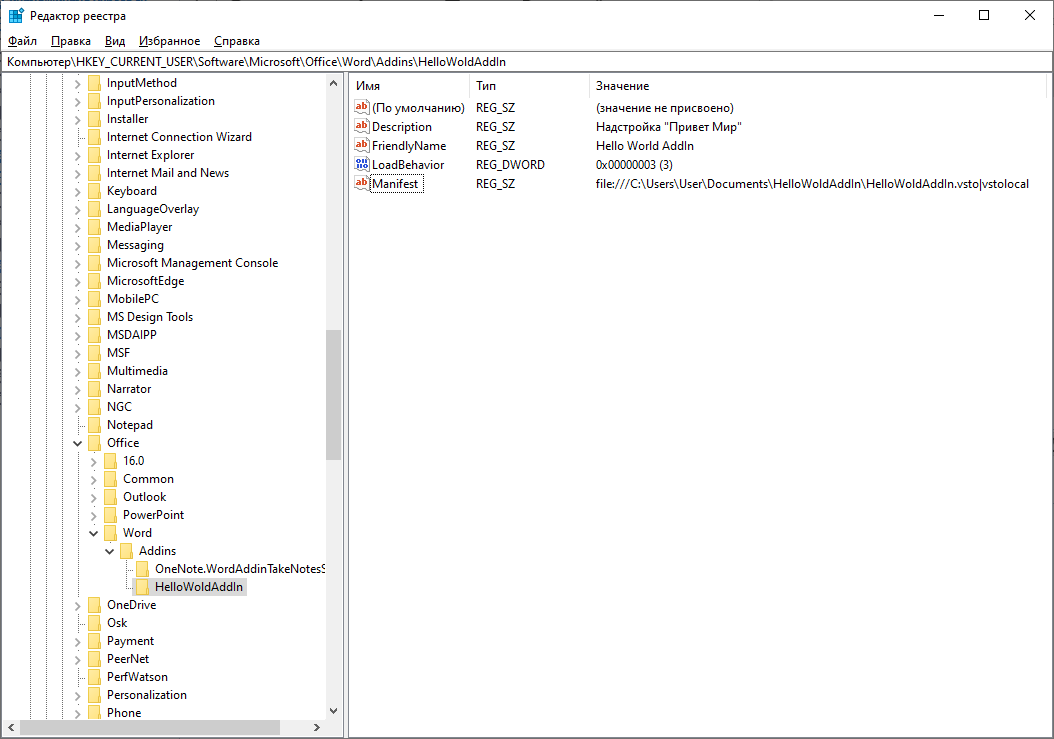Open the Файл menu
The image size is (1054, 739).
[22, 41]
